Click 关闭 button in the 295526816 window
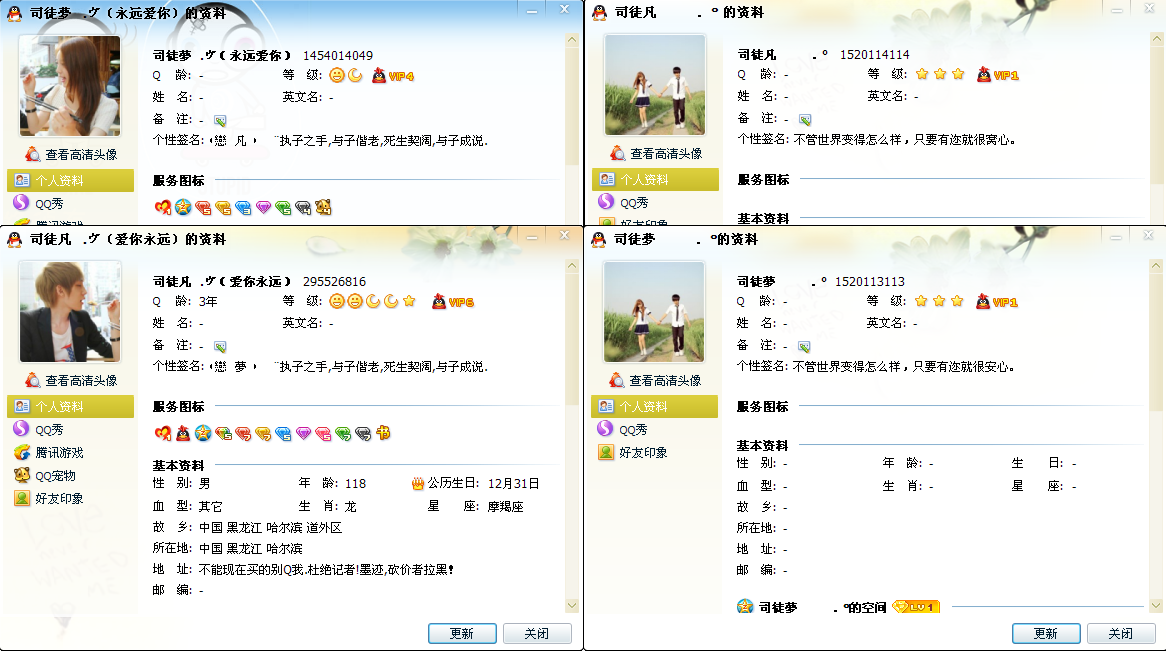1166x651 pixels. (x=537, y=633)
